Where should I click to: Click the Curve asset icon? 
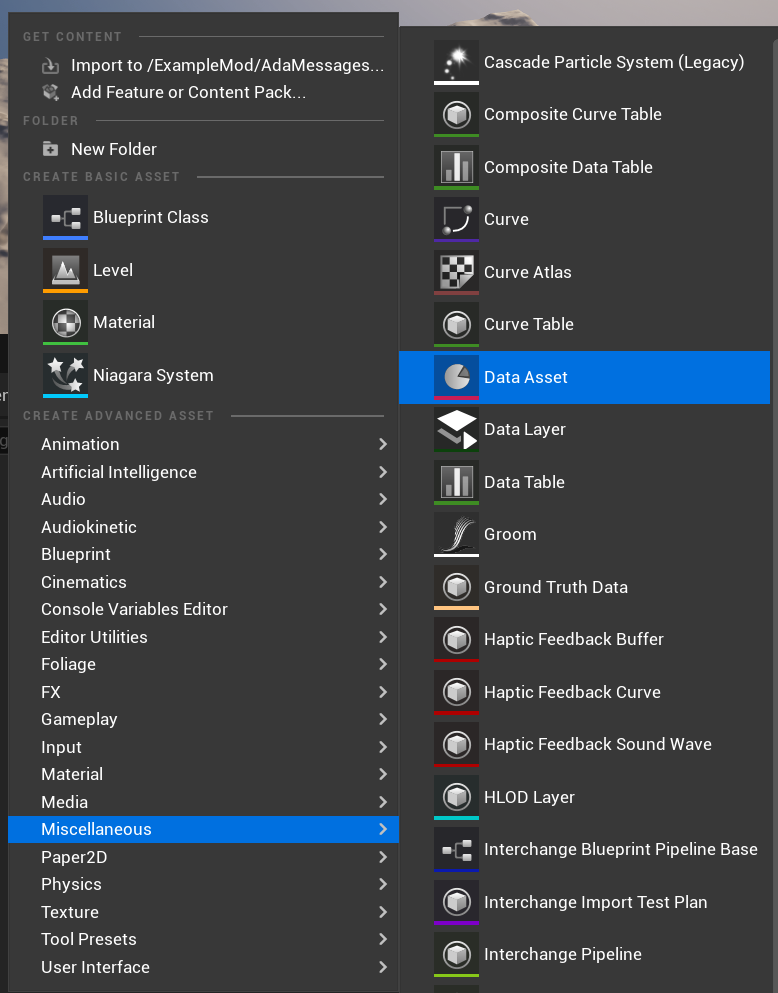(456, 219)
